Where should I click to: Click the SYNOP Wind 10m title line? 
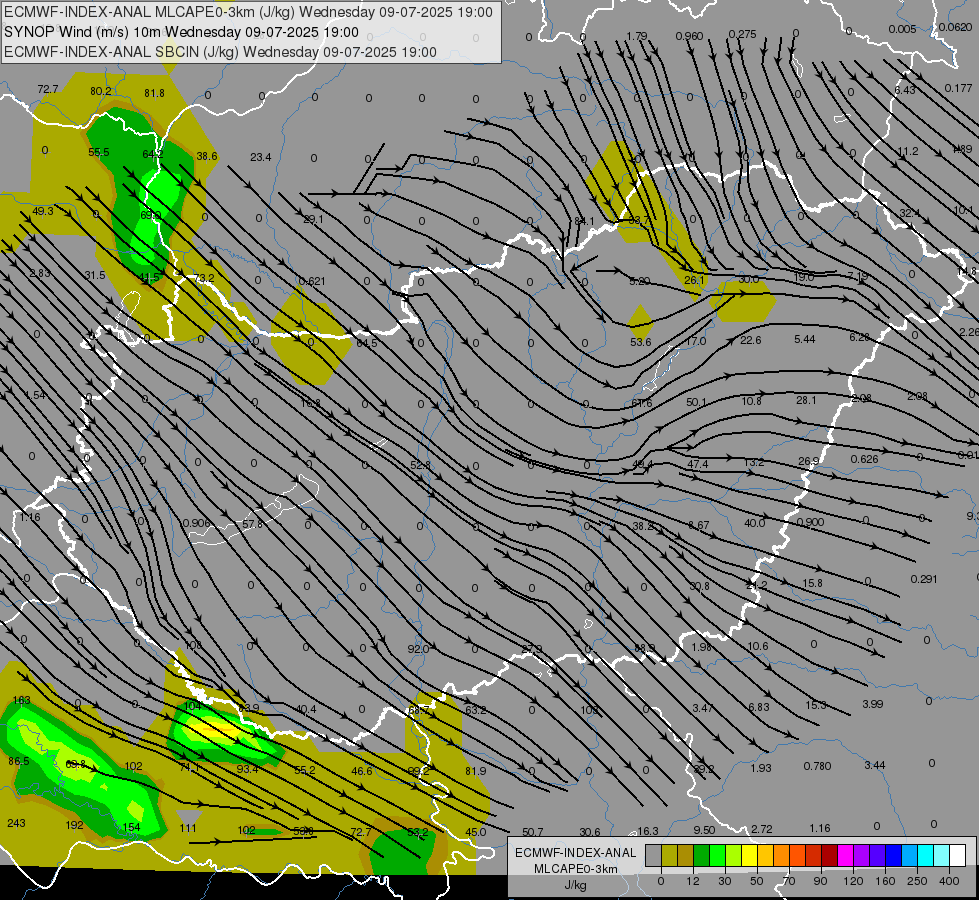coord(181,32)
